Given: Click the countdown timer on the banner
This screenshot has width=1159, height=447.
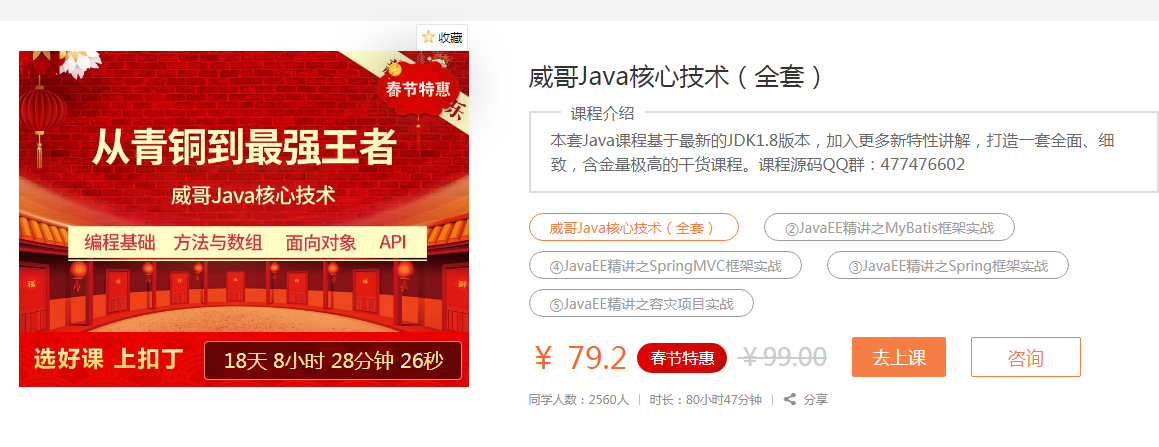Looking at the screenshot, I should pyautogui.click(x=333, y=361).
